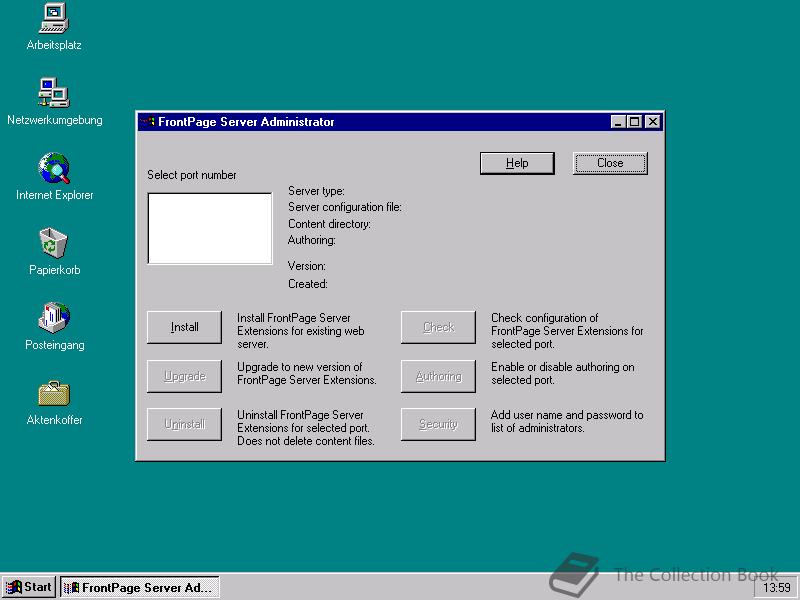Click the "Authoring:" info label
The image size is (800, 600).
(312, 240)
